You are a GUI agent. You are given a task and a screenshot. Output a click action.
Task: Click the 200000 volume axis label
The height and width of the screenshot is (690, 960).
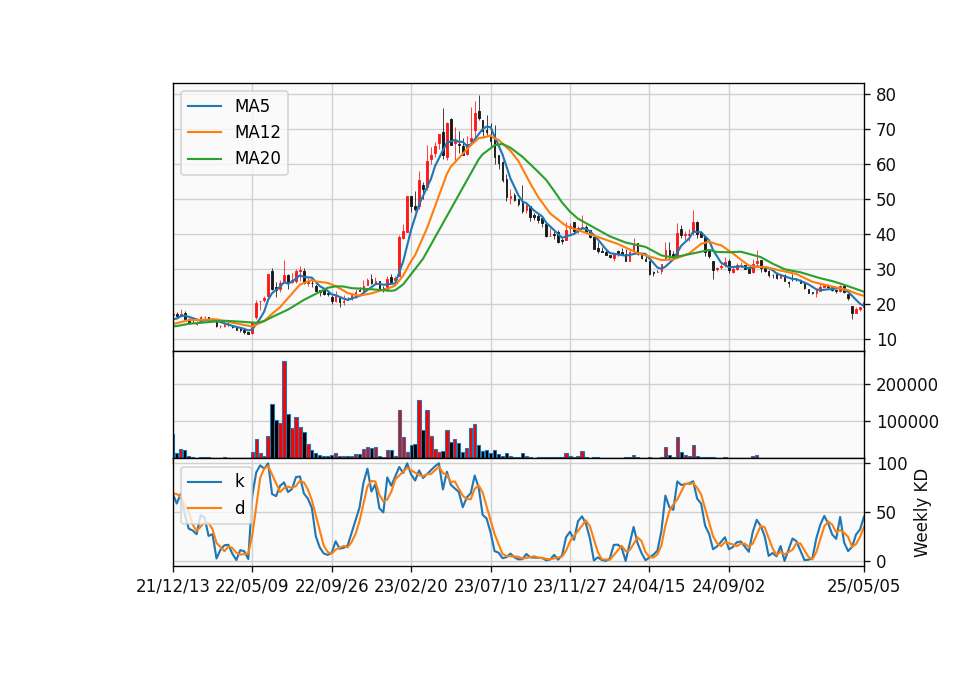pyautogui.click(x=907, y=385)
